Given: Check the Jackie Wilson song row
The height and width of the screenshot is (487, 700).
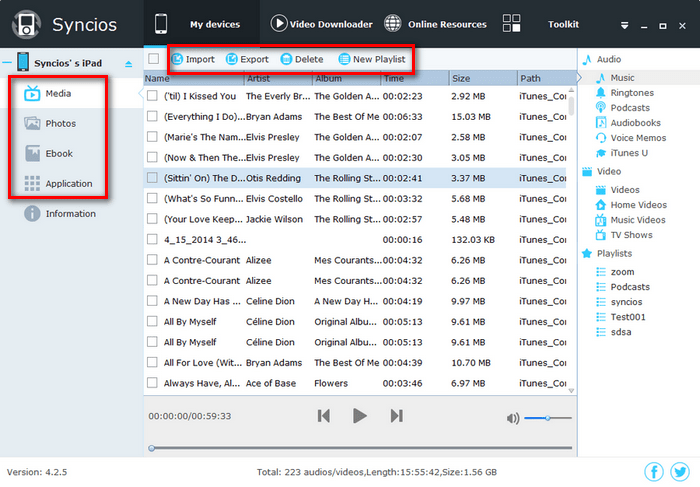Looking at the screenshot, I should 152,219.
